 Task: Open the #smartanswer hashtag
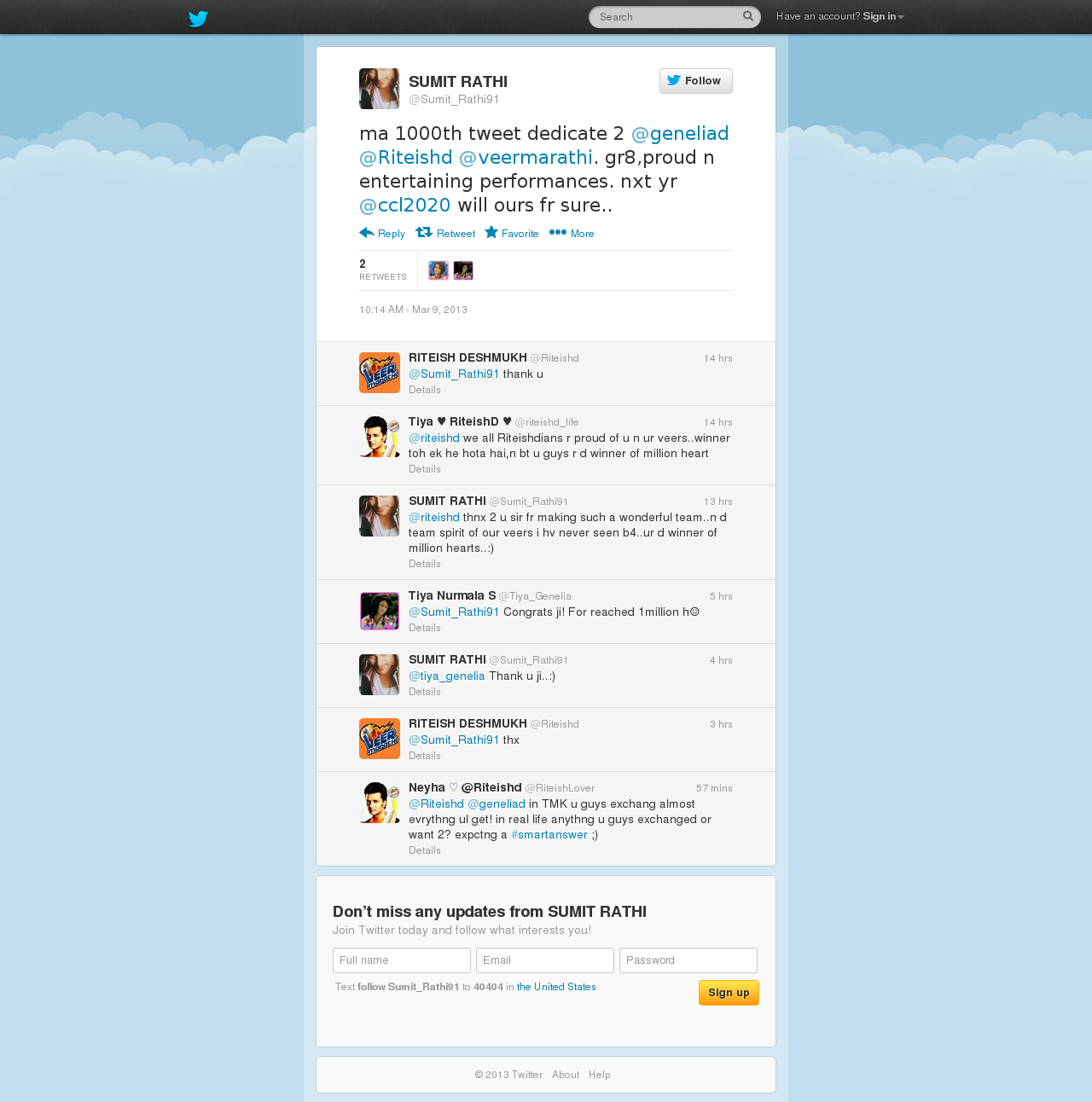pyautogui.click(x=549, y=835)
